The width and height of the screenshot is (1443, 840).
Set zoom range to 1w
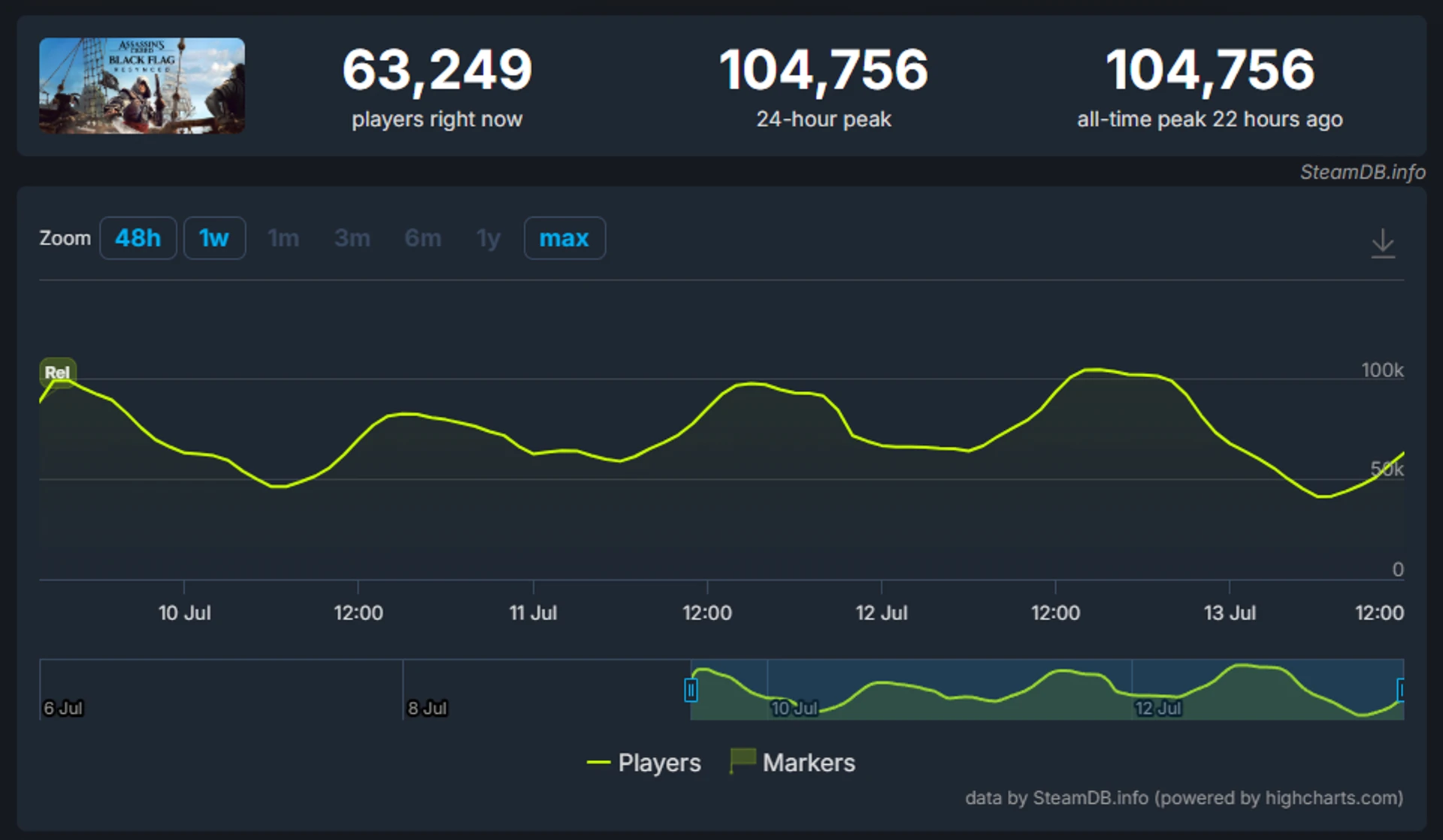(x=214, y=238)
